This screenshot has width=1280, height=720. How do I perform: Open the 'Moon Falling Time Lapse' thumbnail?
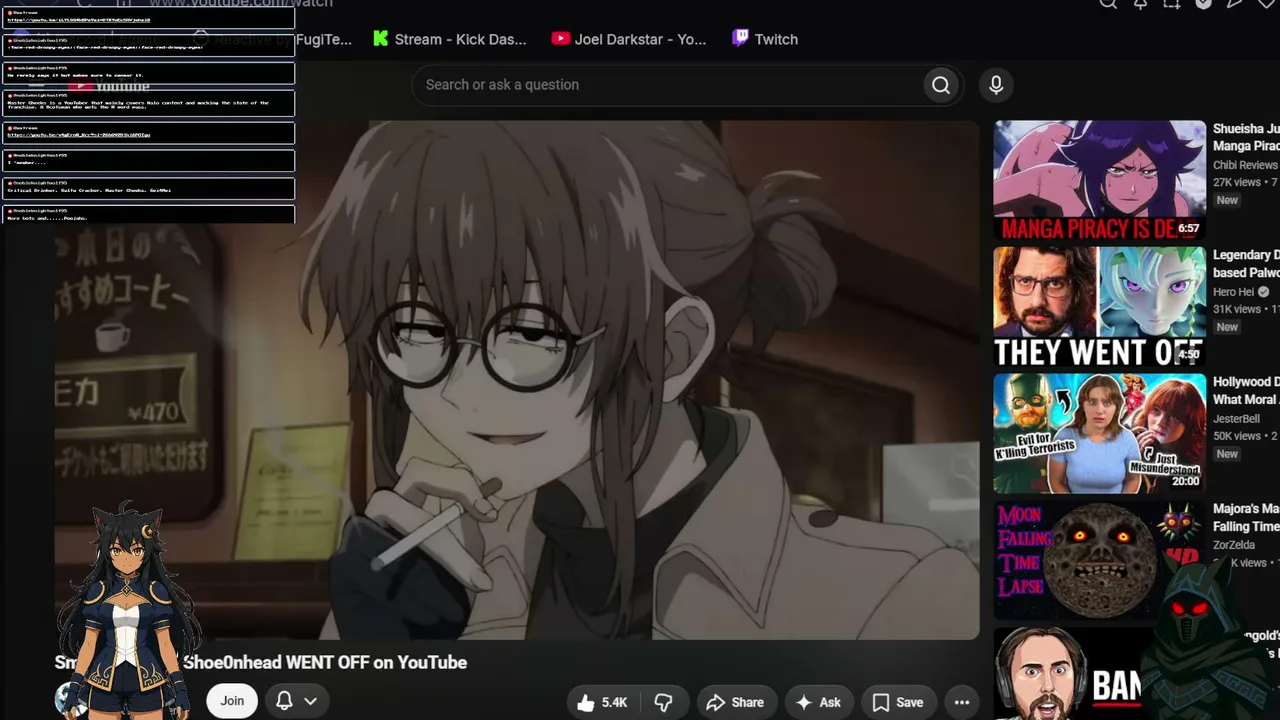pyautogui.click(x=1100, y=561)
